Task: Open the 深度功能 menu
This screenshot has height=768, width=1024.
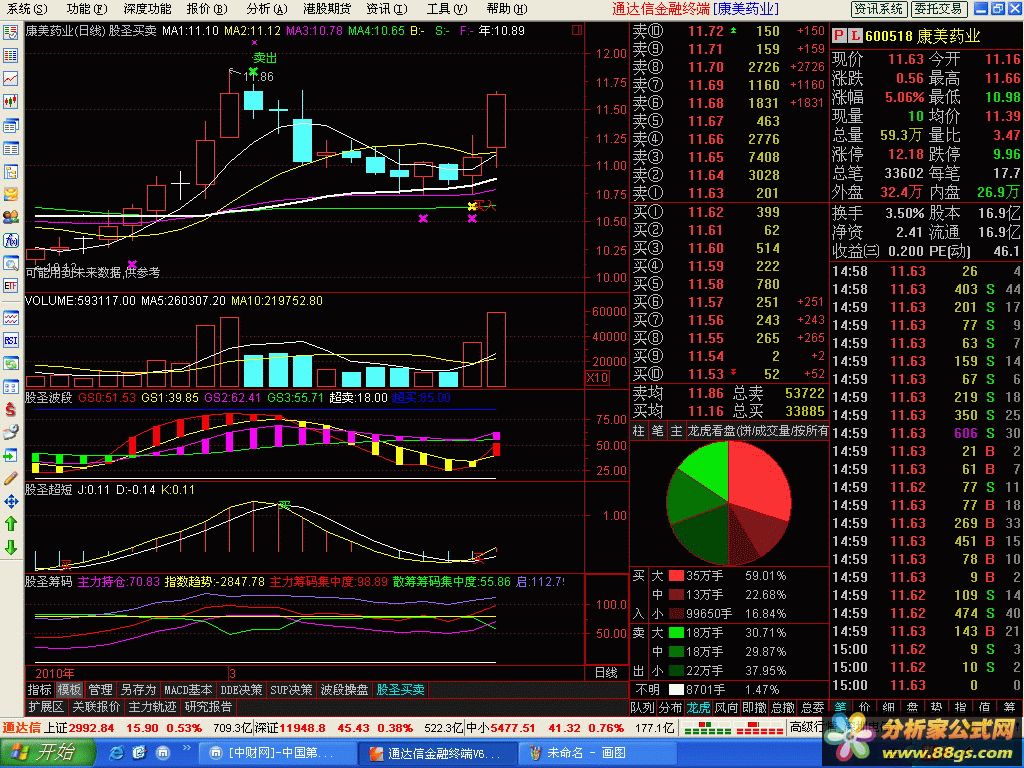Action: coord(147,8)
